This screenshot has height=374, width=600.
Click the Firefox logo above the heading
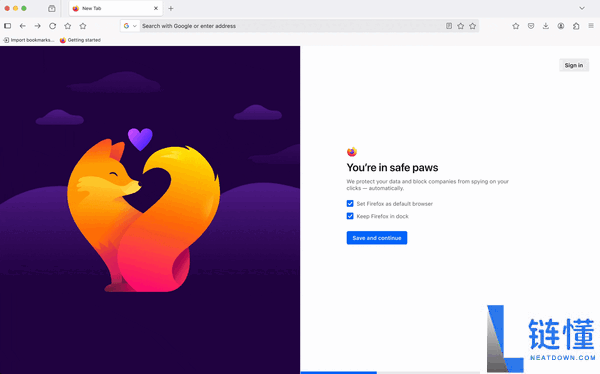pyautogui.click(x=352, y=152)
